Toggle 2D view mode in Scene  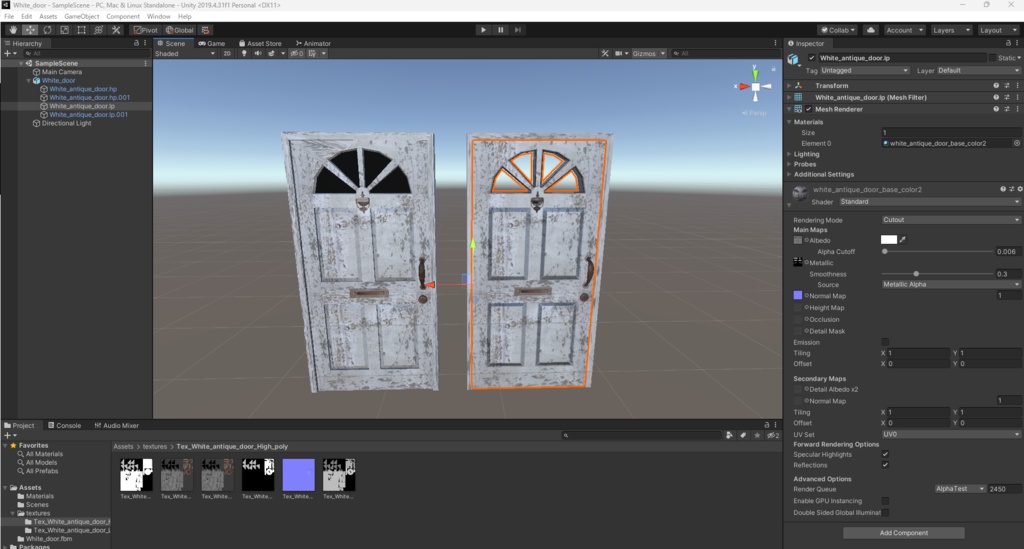(x=227, y=54)
